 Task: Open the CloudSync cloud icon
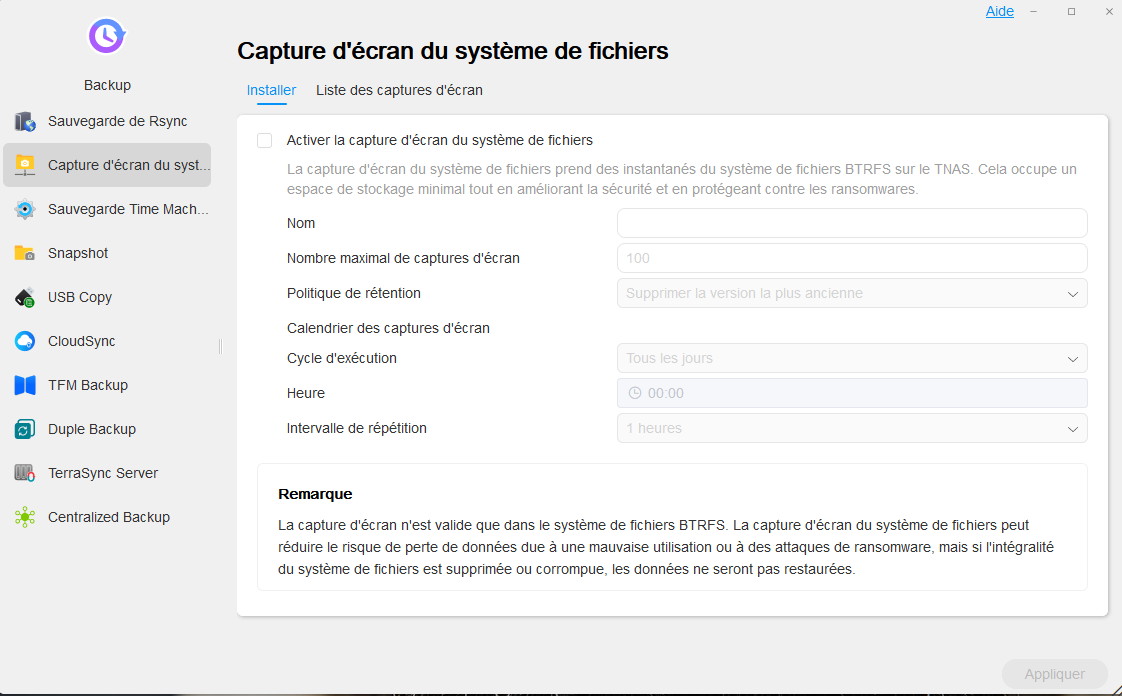pos(25,341)
